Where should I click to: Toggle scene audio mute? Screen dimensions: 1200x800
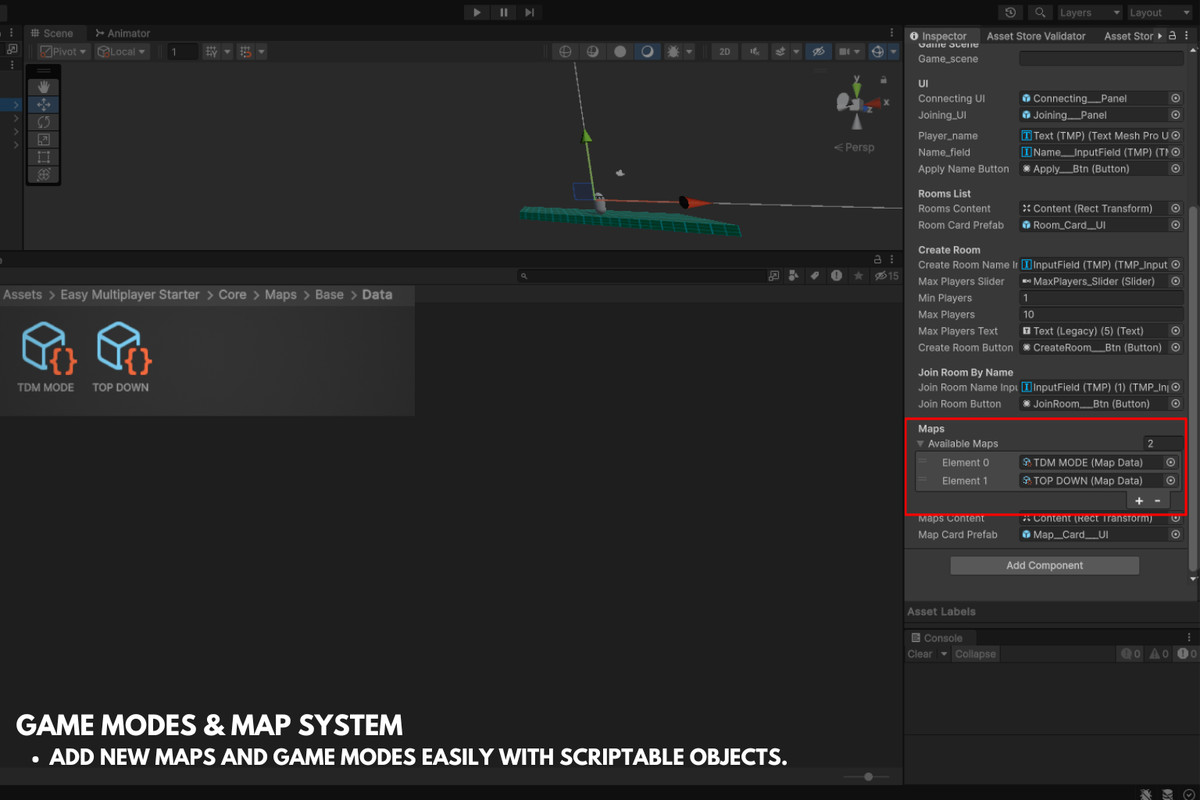[755, 51]
